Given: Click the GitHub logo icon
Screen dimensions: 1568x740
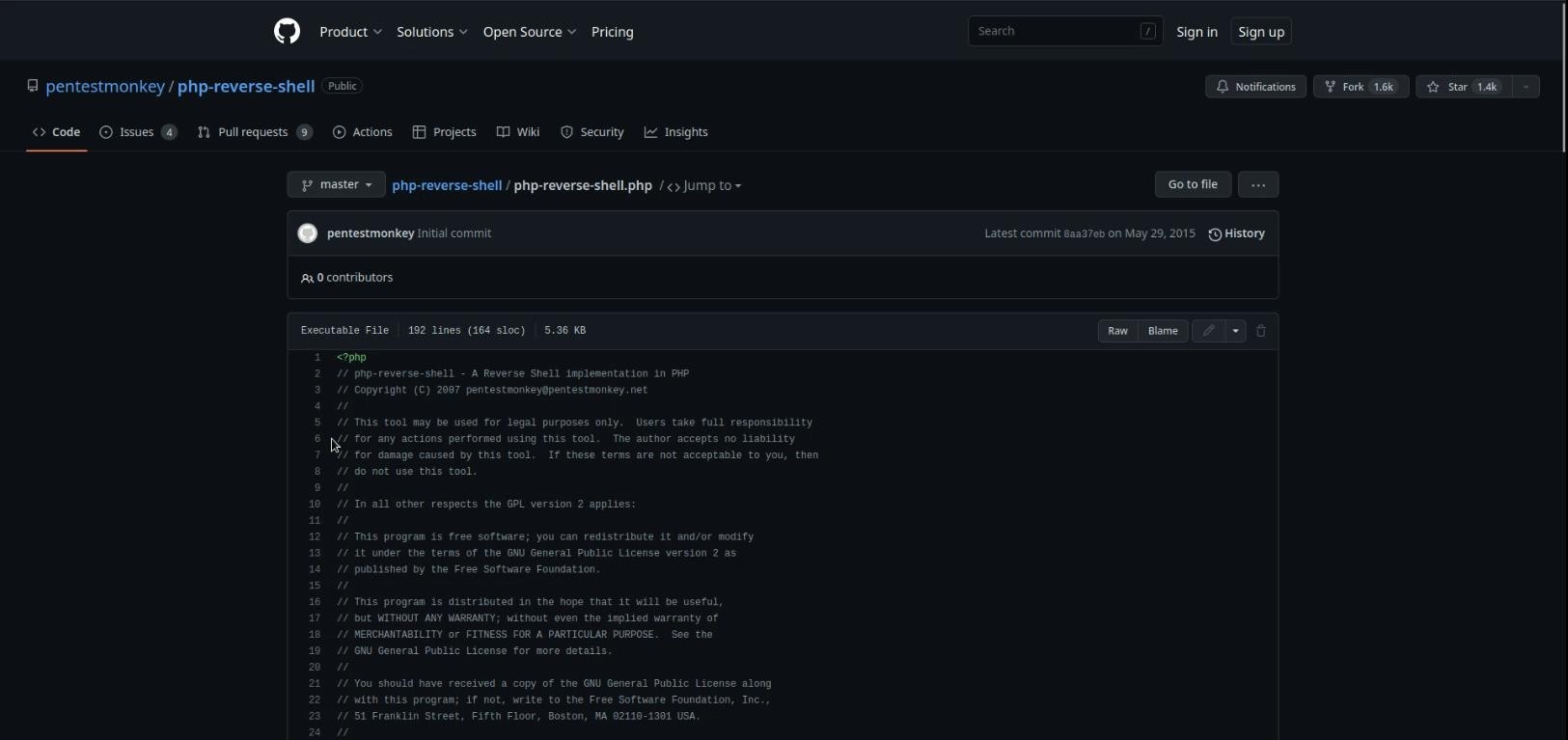Looking at the screenshot, I should tap(287, 32).
